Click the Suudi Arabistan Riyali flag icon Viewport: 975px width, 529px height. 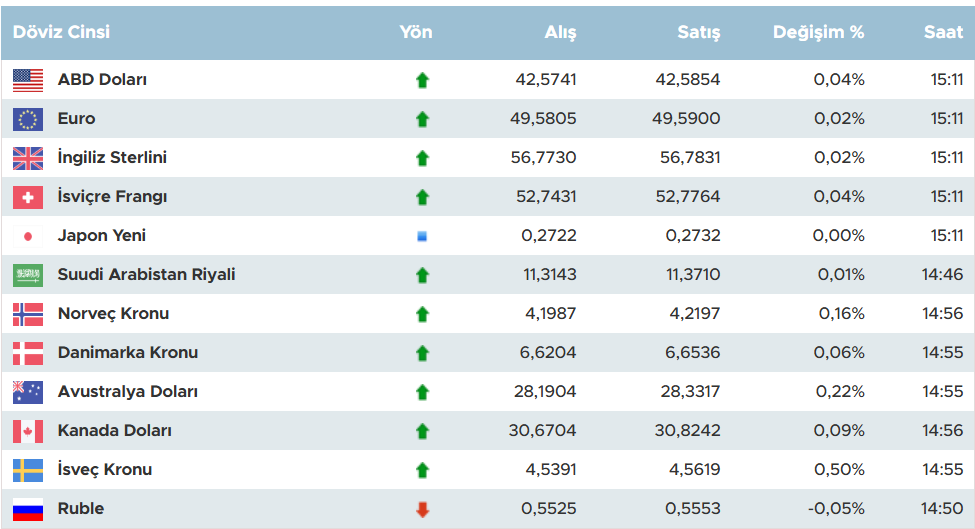coord(28,275)
